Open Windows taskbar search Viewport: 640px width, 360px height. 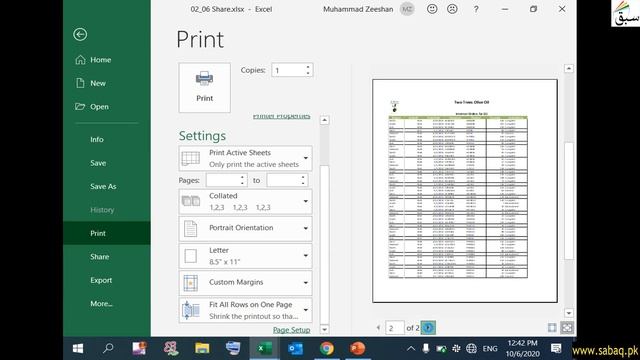point(108,348)
